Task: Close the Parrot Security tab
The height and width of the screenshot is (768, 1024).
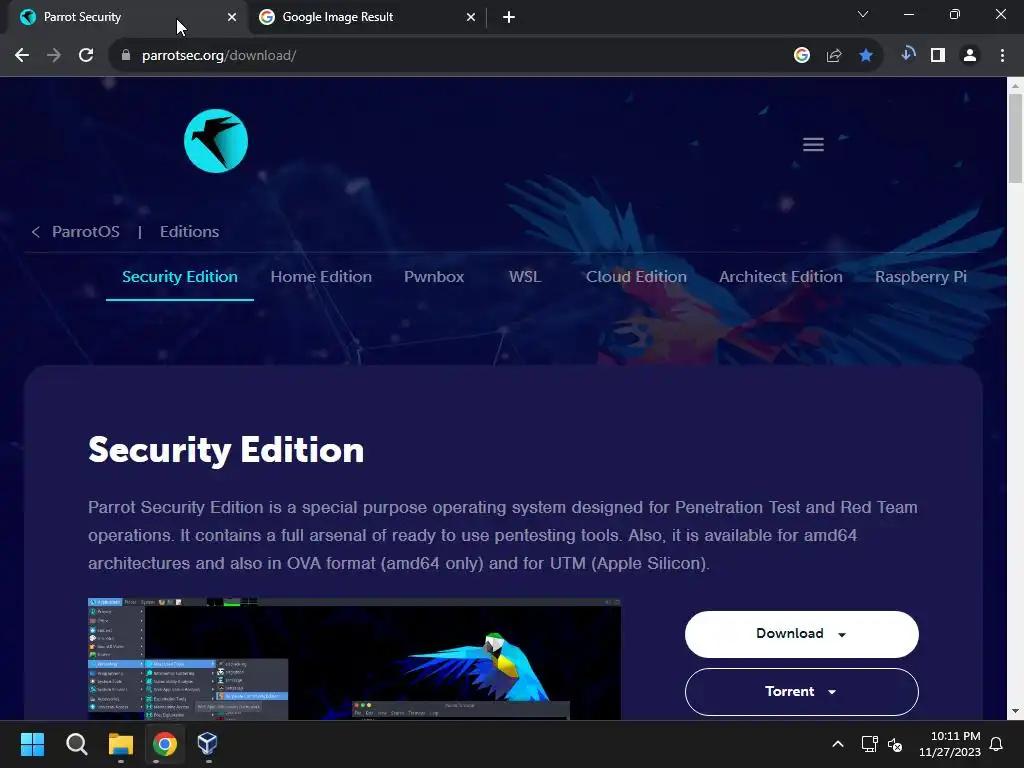Action: click(232, 17)
